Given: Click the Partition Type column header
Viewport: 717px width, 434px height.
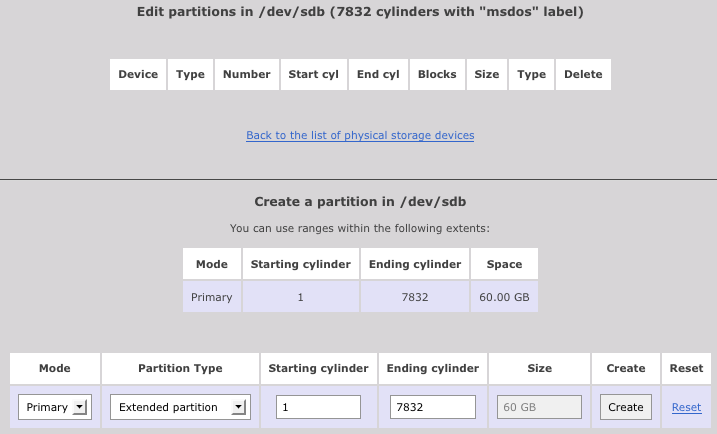Looking at the screenshot, I should 180,368.
